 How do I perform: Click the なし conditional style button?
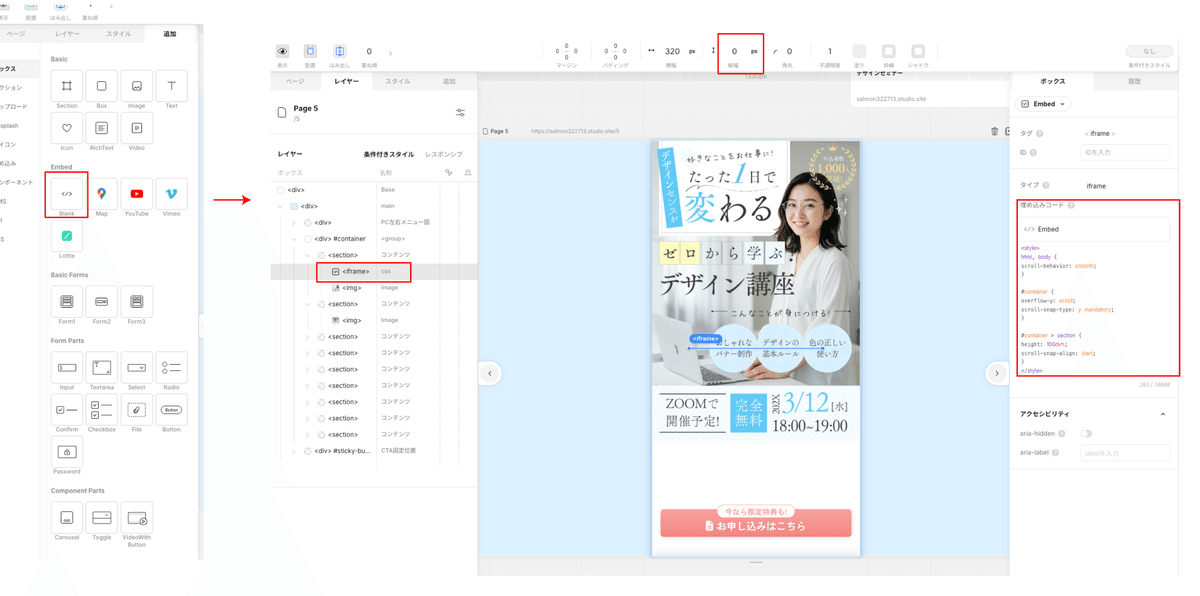point(1150,51)
